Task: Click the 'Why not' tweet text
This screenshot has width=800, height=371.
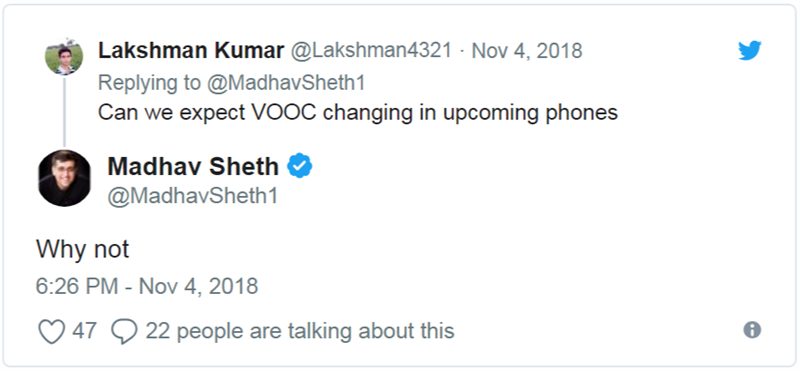Action: click(x=82, y=250)
